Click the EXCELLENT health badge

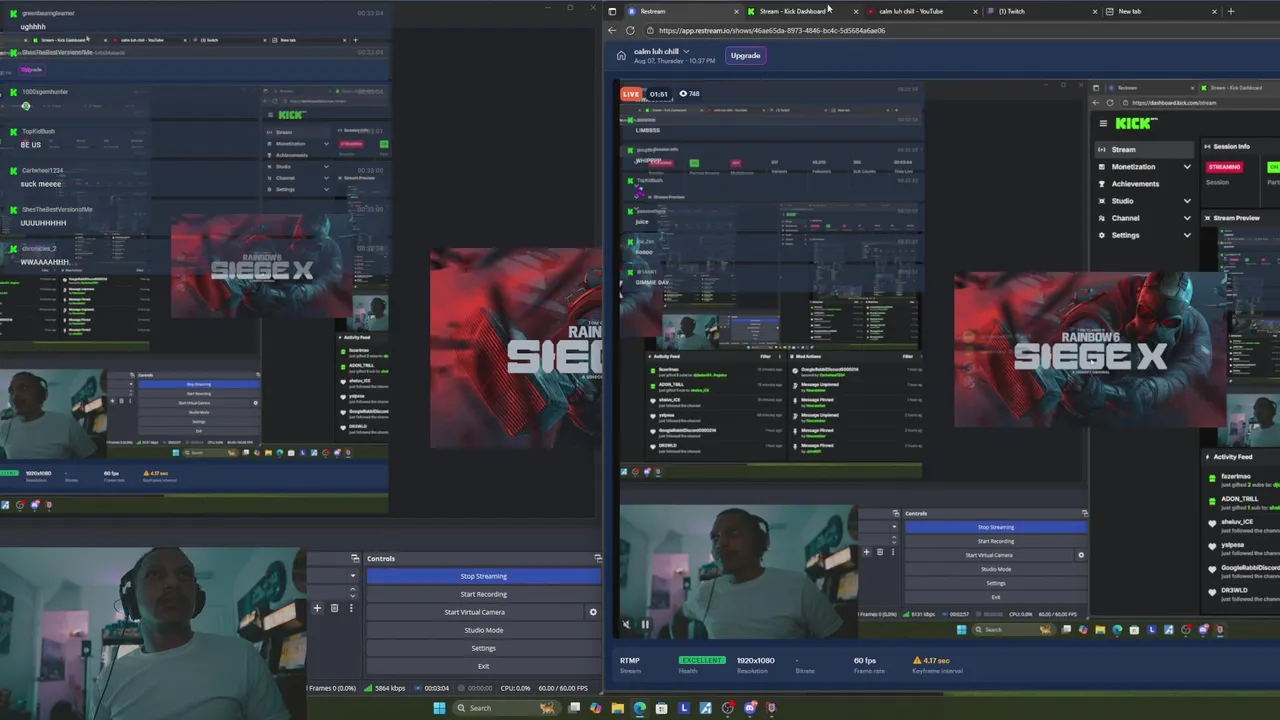pyautogui.click(x=702, y=660)
